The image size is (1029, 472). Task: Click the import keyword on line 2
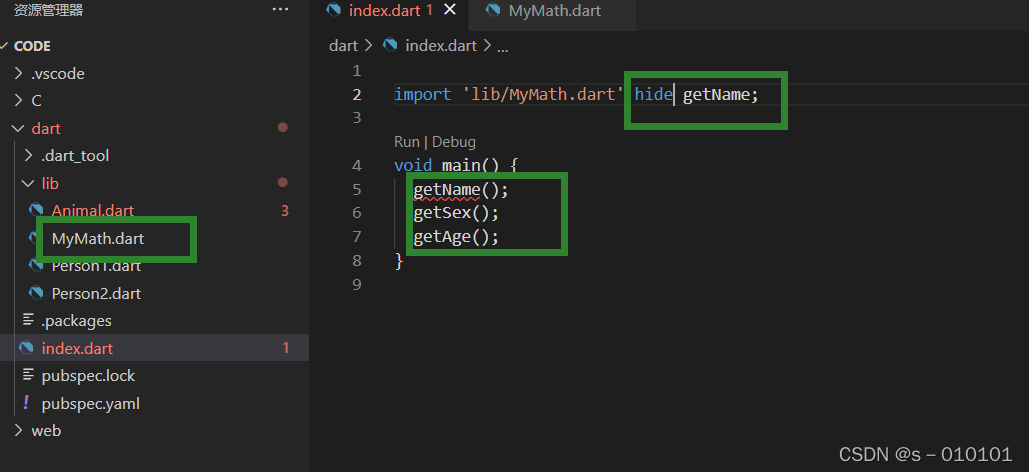[x=423, y=95]
